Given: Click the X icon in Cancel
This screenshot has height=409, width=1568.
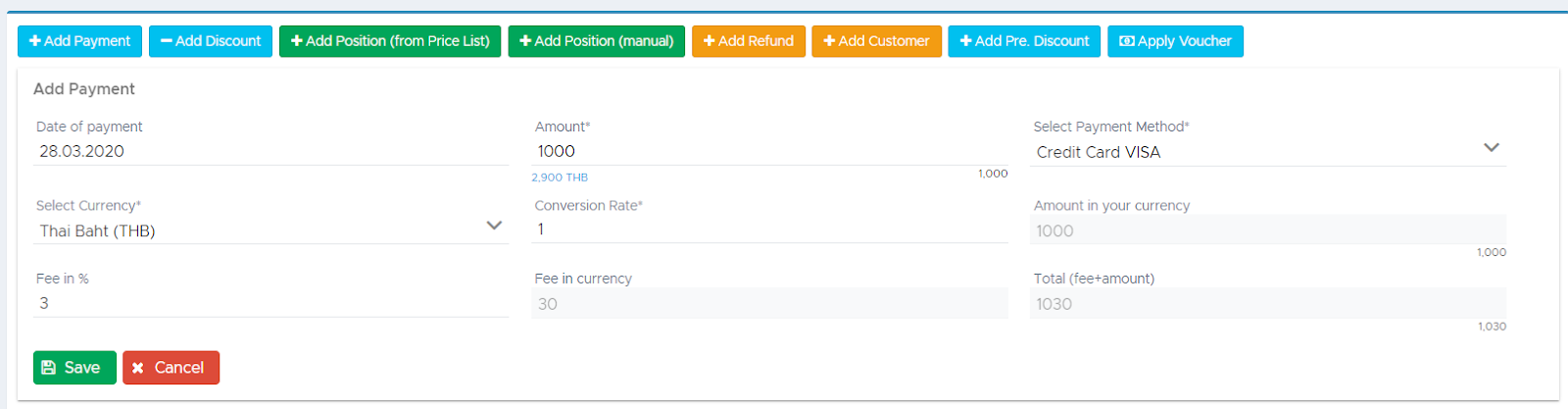Looking at the screenshot, I should coord(138,368).
